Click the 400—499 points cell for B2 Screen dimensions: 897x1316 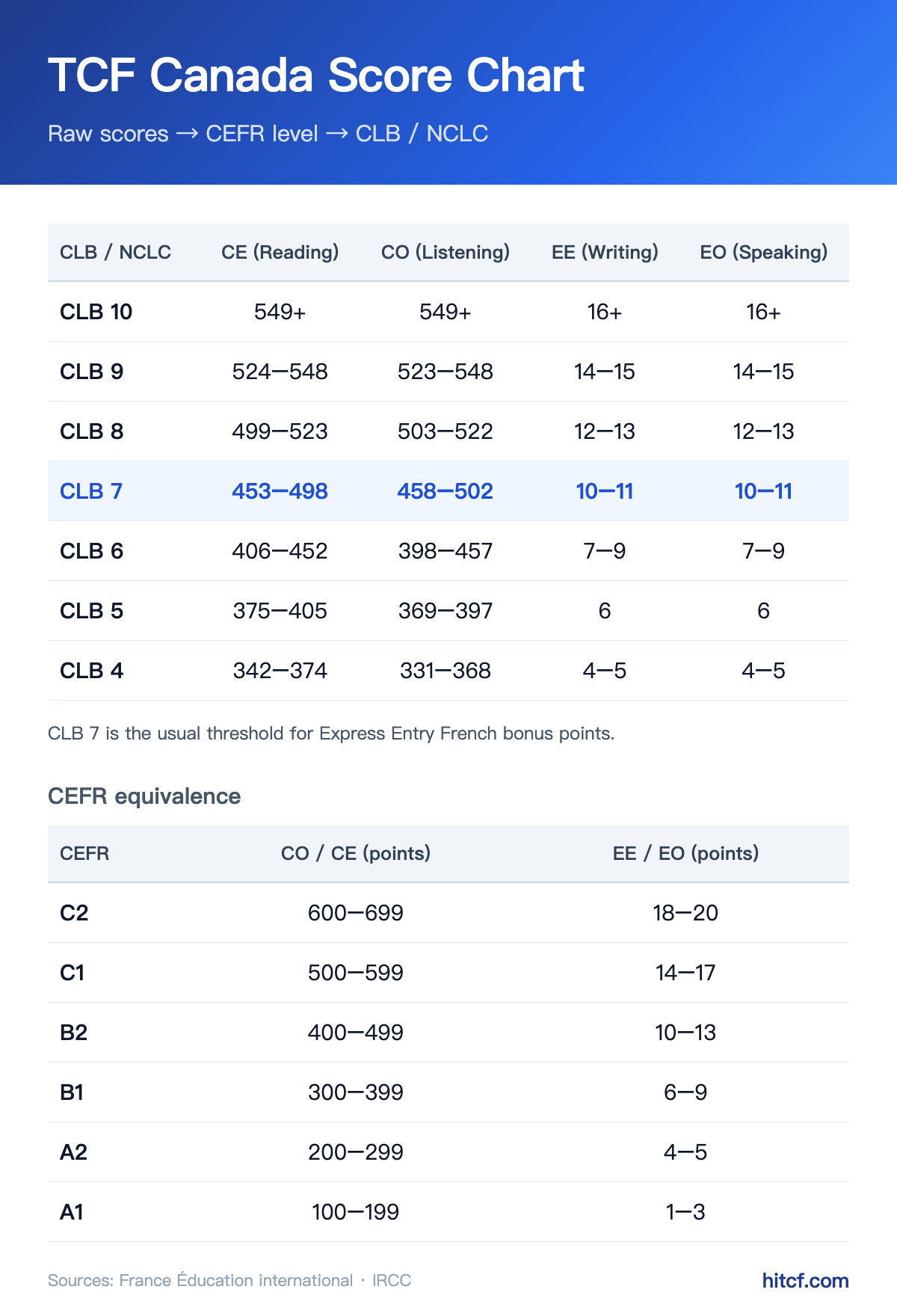pyautogui.click(x=356, y=1033)
